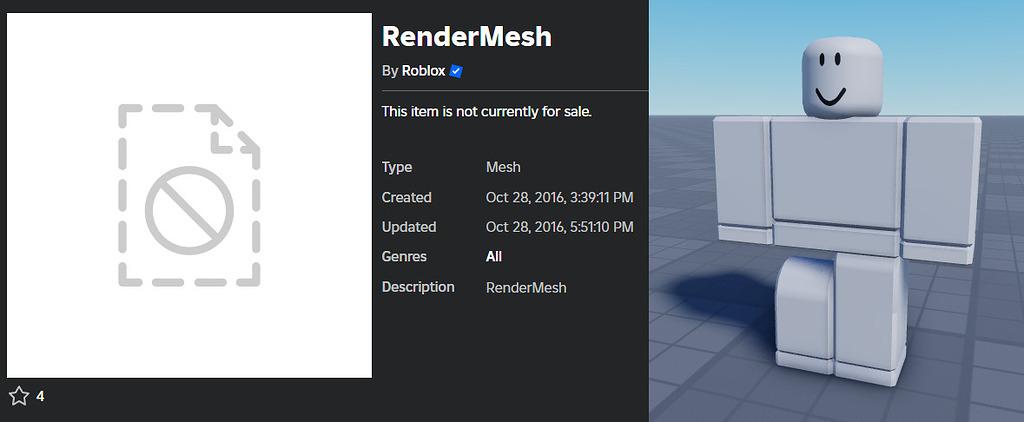Screen dimensions: 1024x422
Task: Click the RenderMesh title heading
Action: pyautogui.click(x=467, y=36)
